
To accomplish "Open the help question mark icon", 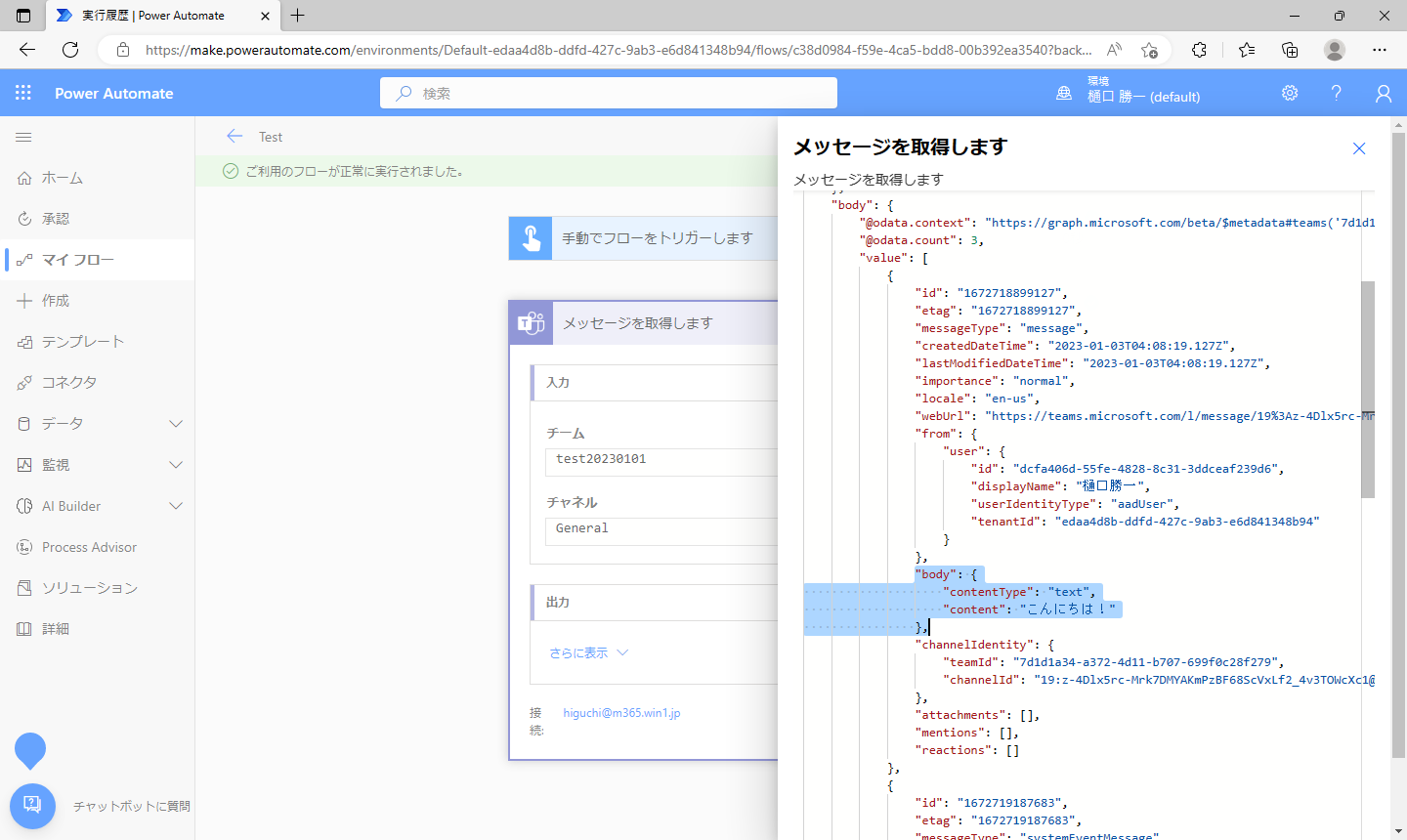I will pos(1336,93).
